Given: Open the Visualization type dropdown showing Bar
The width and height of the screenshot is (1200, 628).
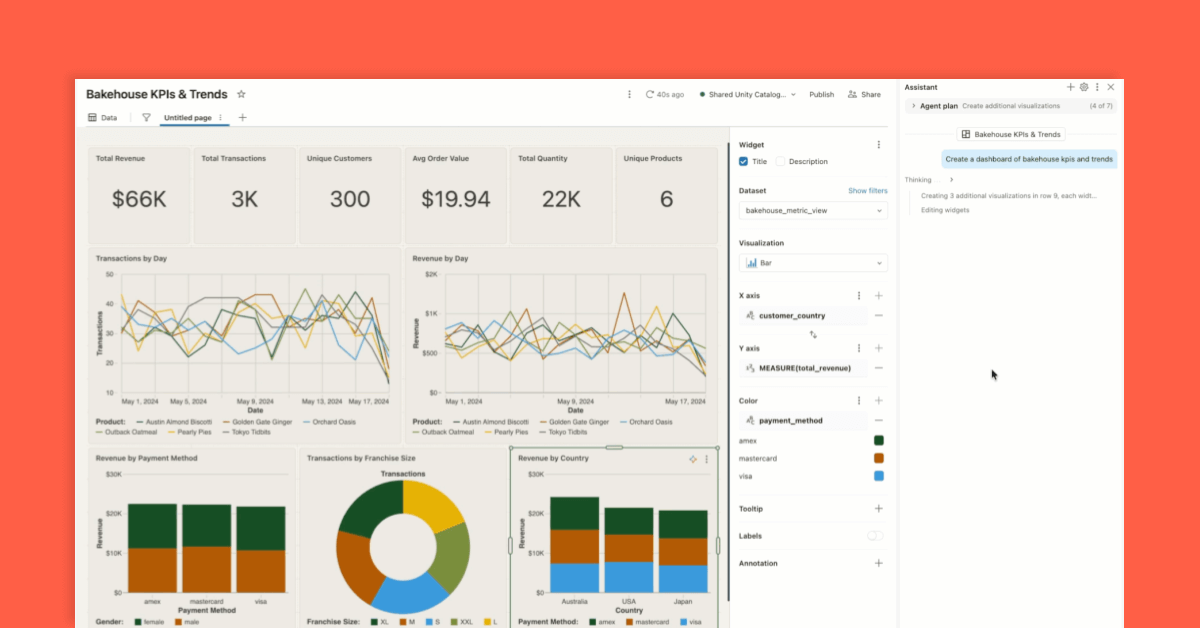Looking at the screenshot, I should [812, 262].
